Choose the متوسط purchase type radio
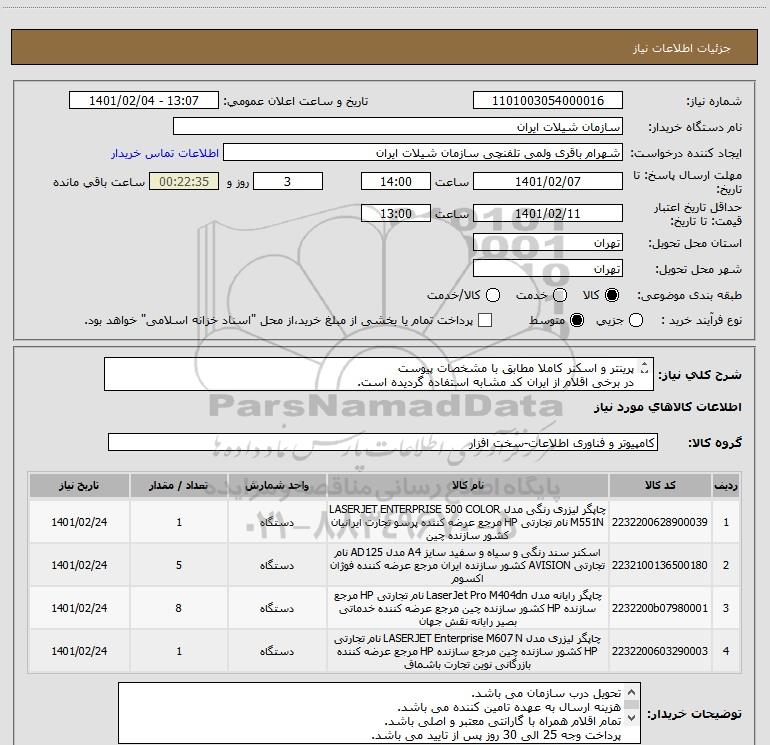 coord(577,320)
